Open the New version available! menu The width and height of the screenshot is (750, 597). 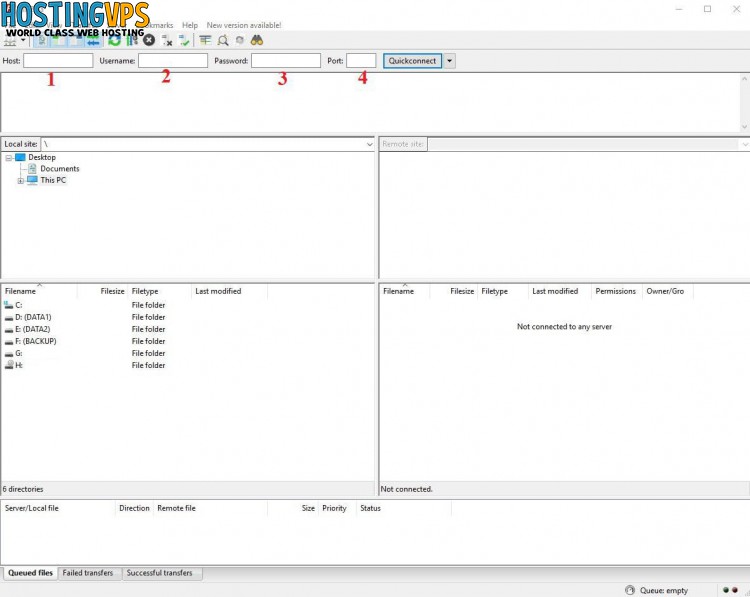pos(244,25)
